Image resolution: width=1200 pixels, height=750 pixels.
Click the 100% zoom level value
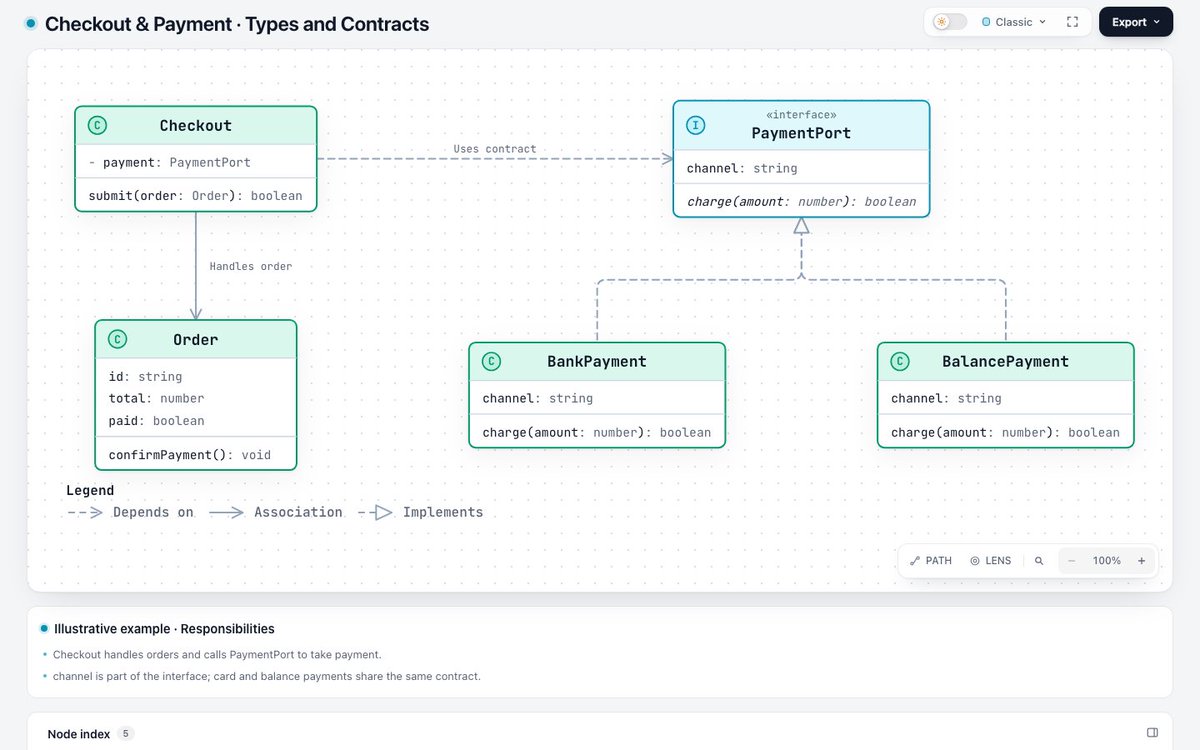tap(1107, 561)
